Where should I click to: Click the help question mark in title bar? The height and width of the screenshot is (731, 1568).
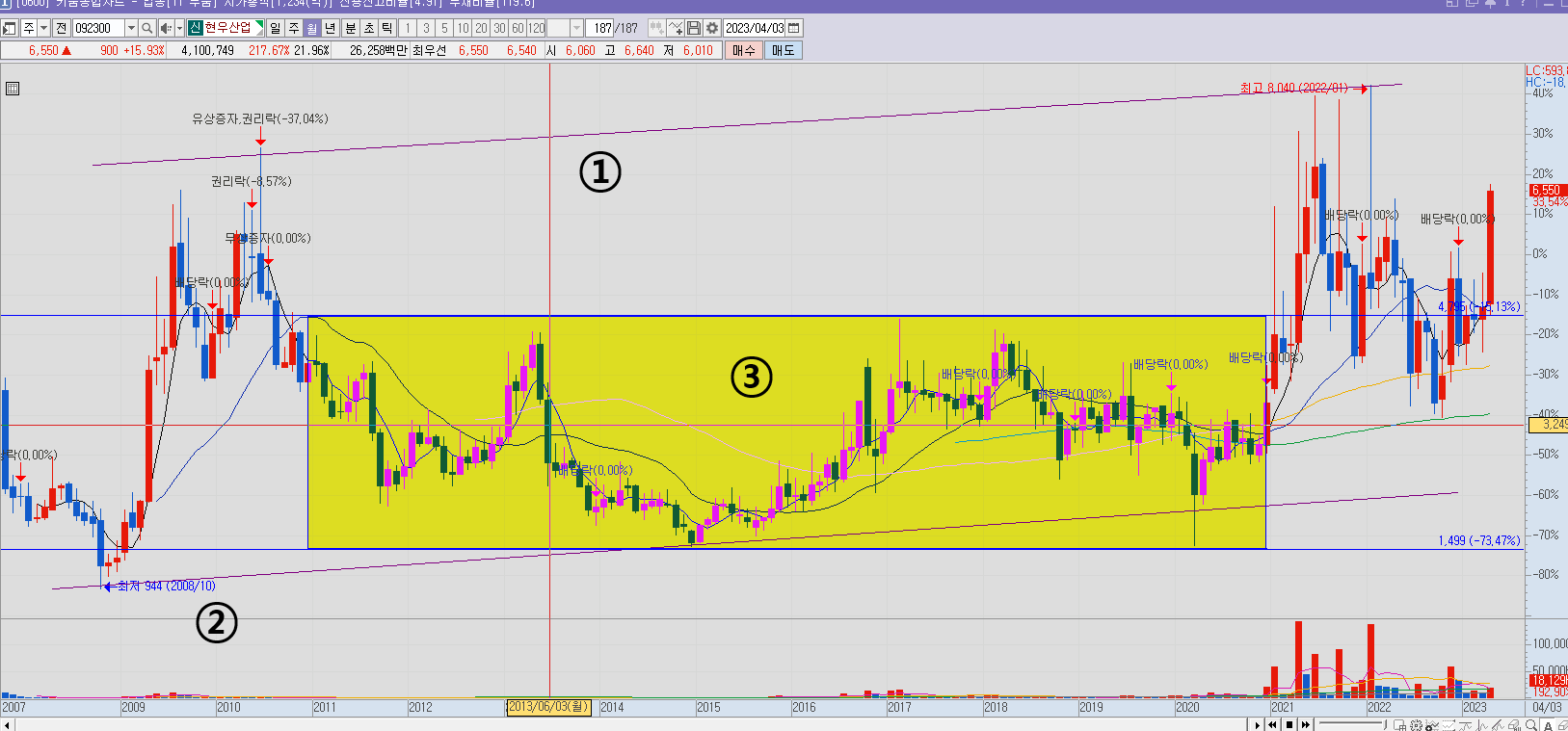click(1523, 4)
